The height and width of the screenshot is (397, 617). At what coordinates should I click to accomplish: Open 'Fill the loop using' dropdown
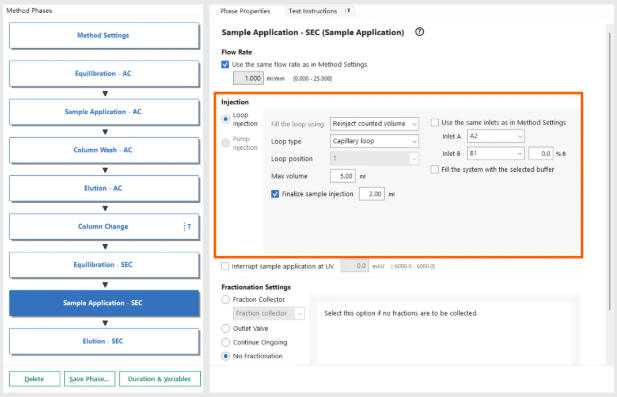click(374, 124)
